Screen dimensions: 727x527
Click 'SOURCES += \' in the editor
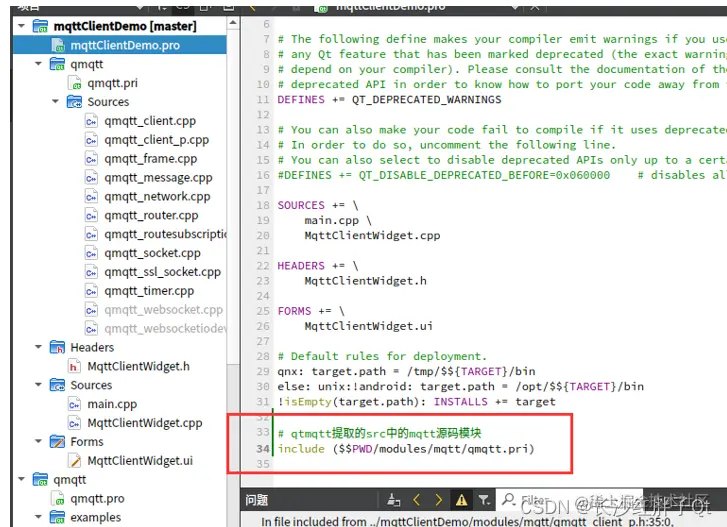[x=318, y=205]
